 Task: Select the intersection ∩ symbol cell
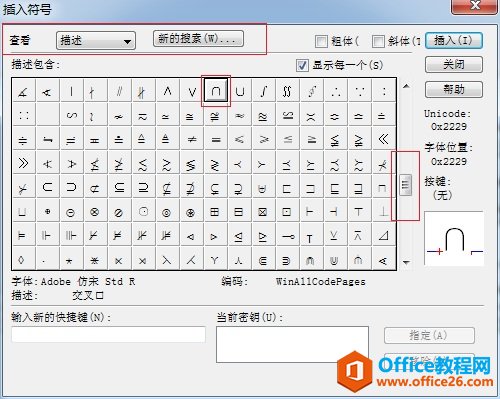(216, 90)
